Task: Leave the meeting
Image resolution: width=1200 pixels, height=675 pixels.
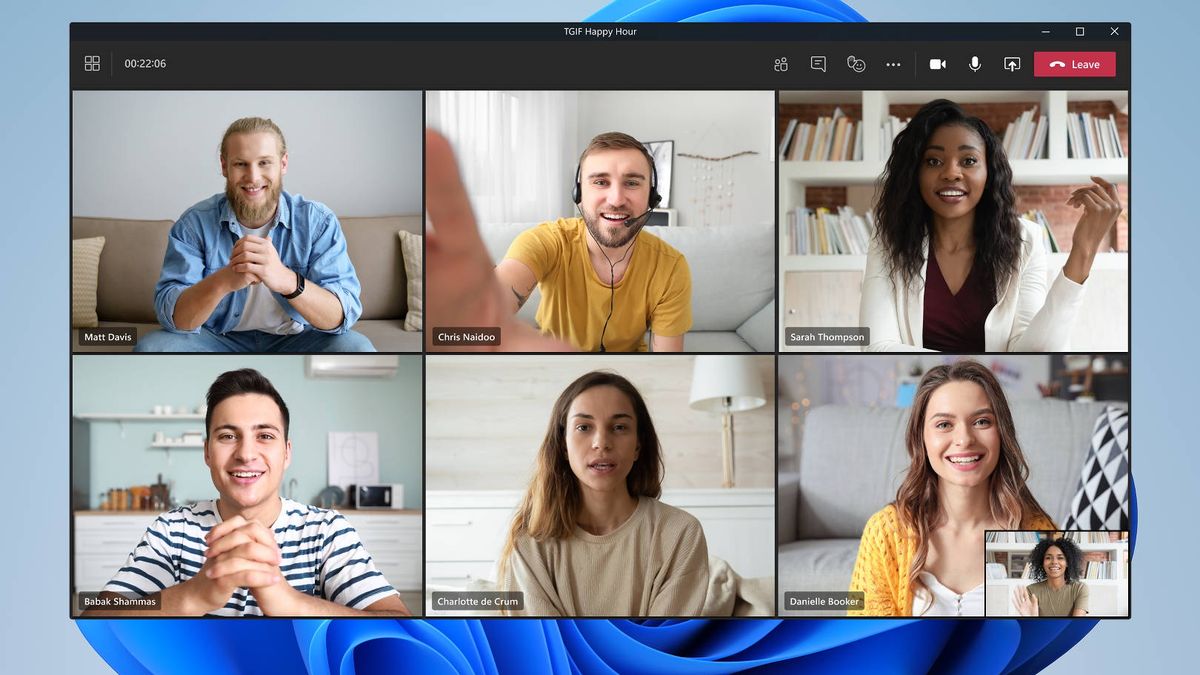Action: (1075, 64)
